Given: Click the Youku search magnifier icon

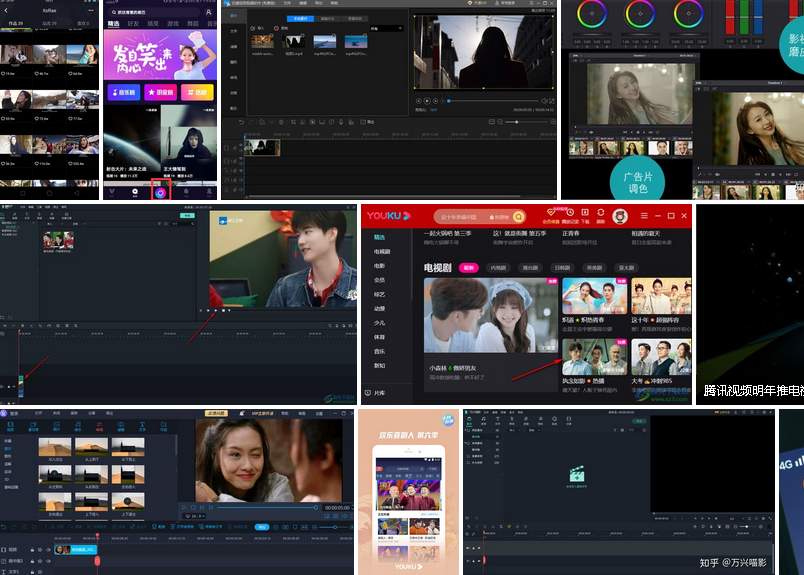Looking at the screenshot, I should [x=517, y=216].
